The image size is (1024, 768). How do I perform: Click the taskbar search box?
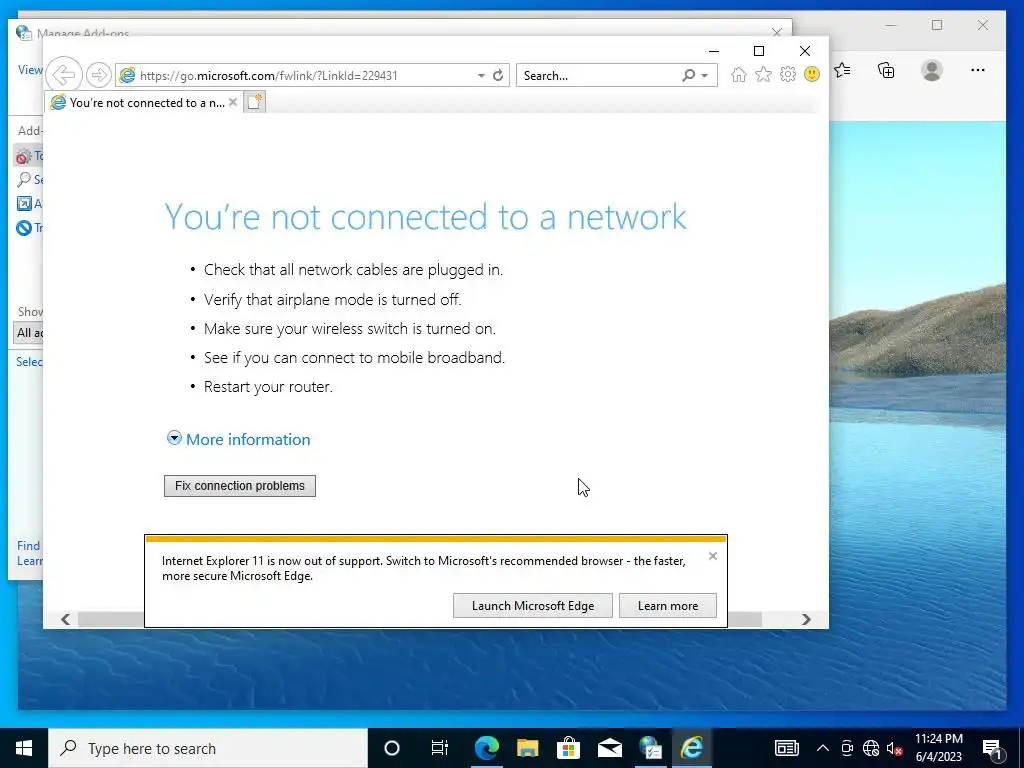click(208, 748)
